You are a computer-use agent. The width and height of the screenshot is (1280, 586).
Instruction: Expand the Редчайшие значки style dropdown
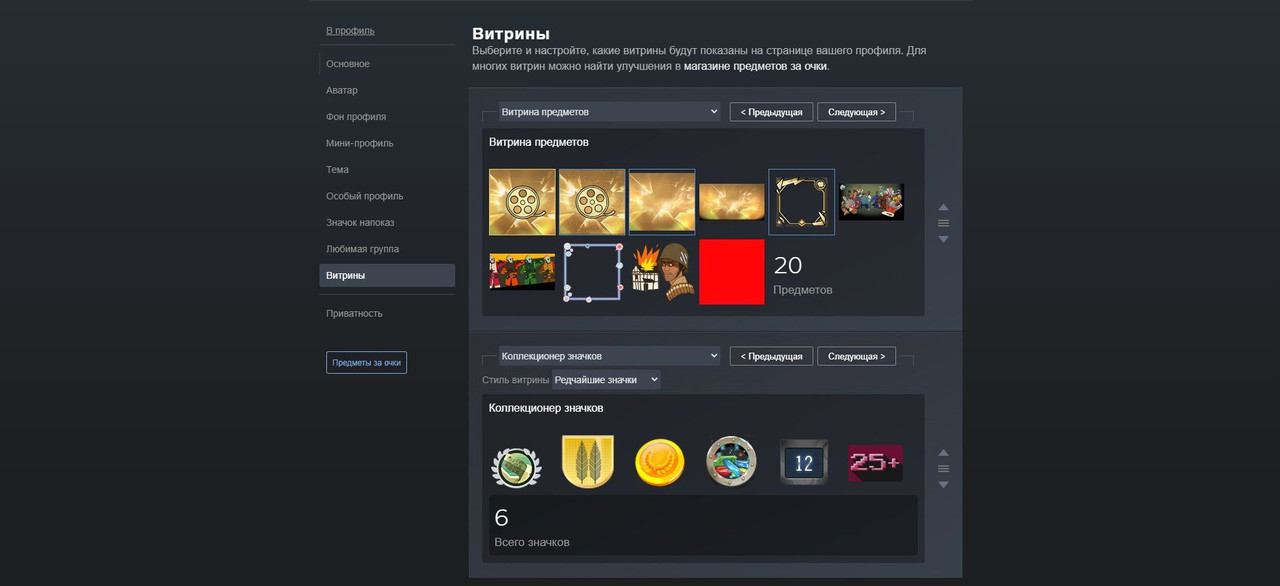point(606,380)
